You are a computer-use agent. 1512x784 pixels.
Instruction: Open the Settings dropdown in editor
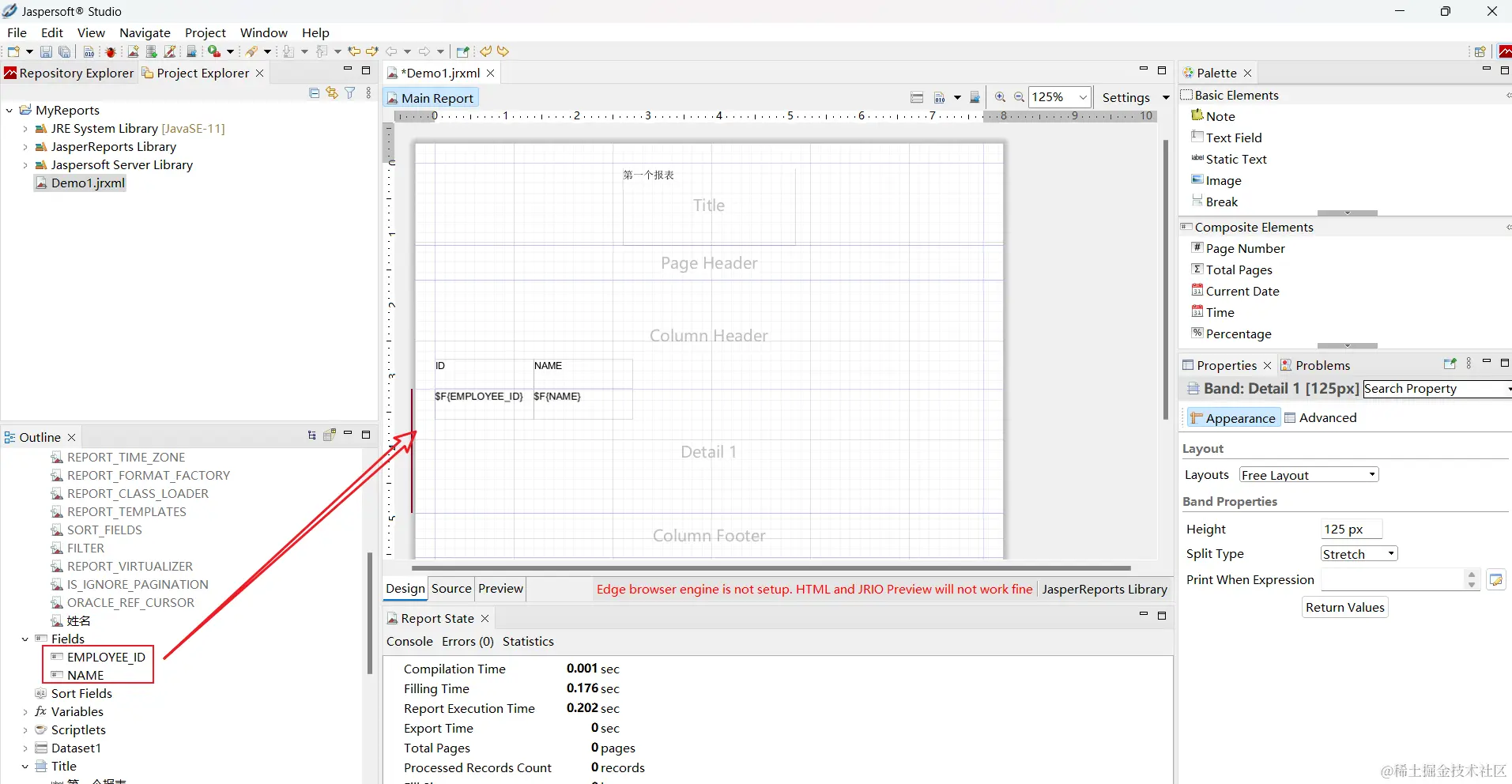(1166, 97)
